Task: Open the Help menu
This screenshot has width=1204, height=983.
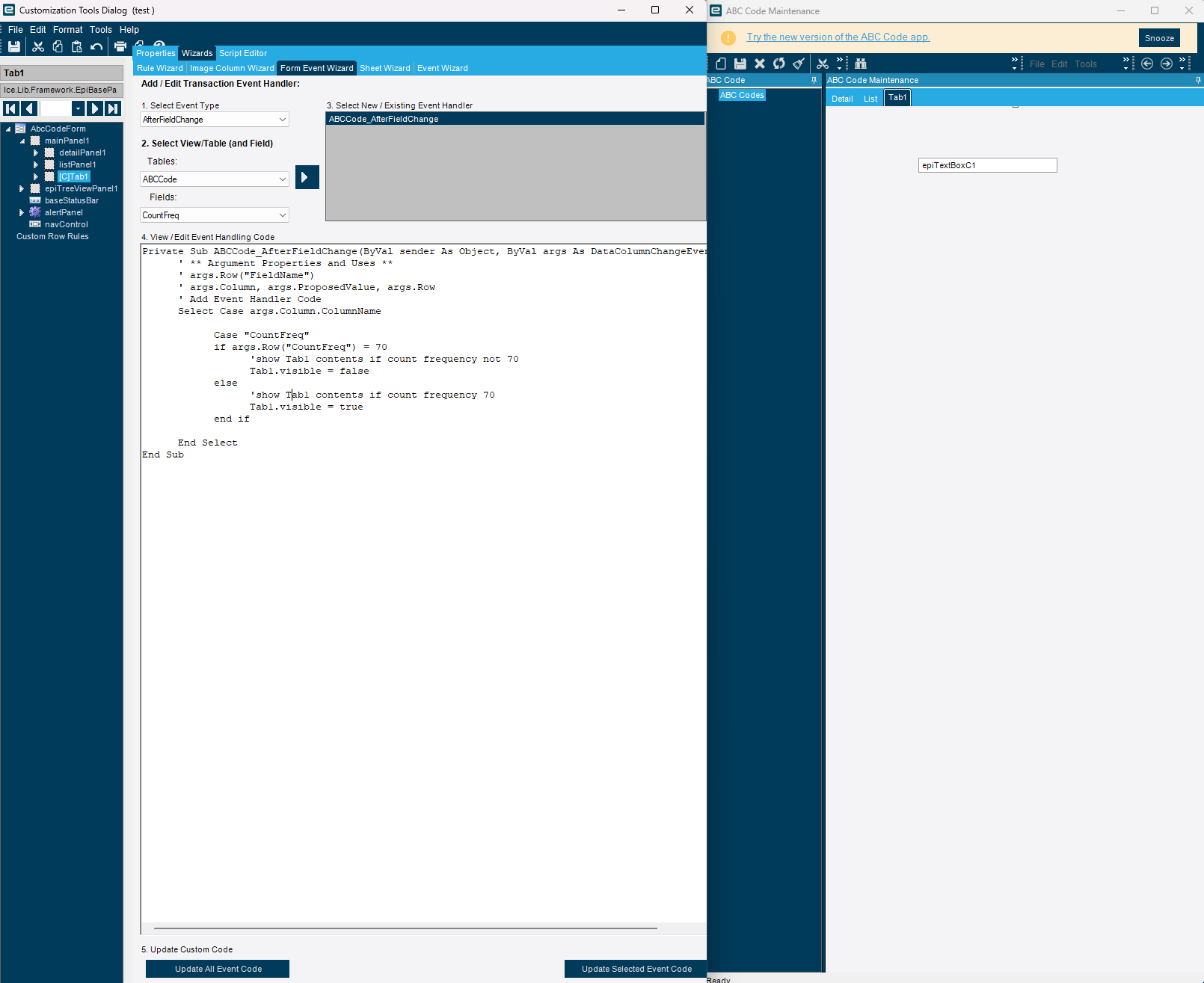Action: coord(129,30)
